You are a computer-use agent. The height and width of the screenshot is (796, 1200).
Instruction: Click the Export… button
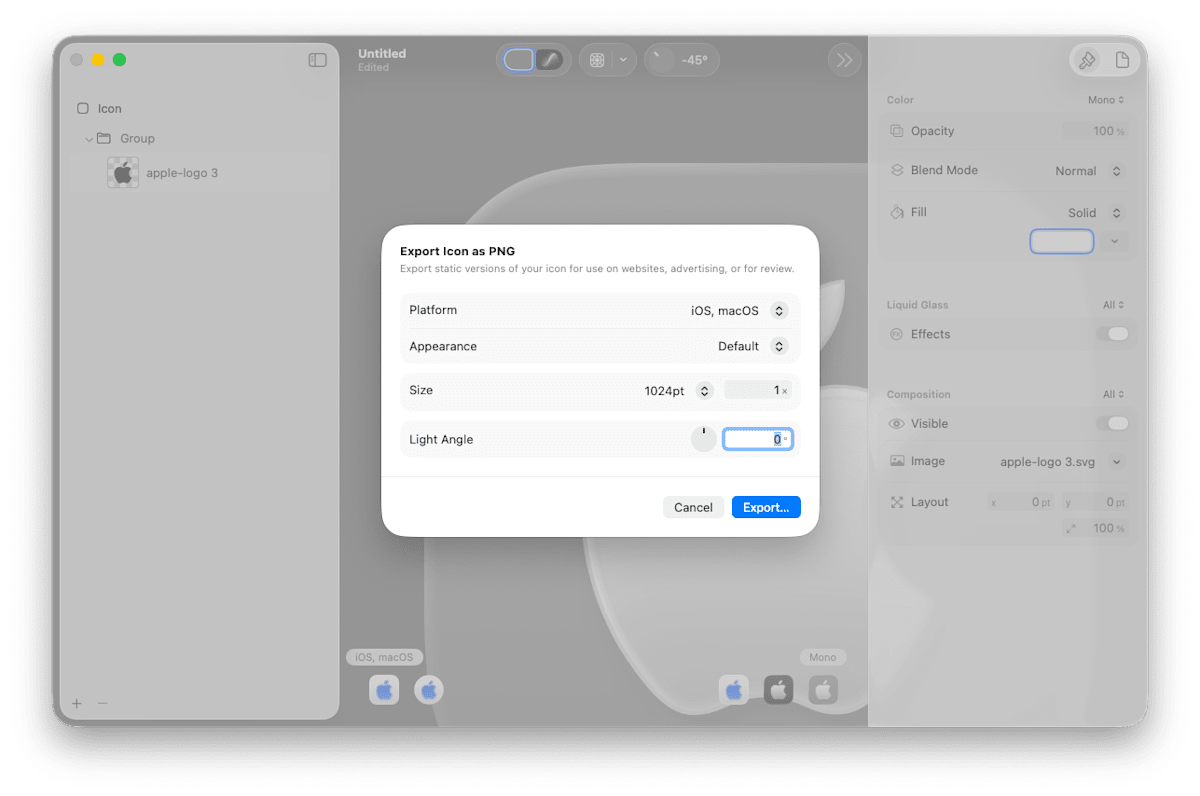click(x=766, y=507)
